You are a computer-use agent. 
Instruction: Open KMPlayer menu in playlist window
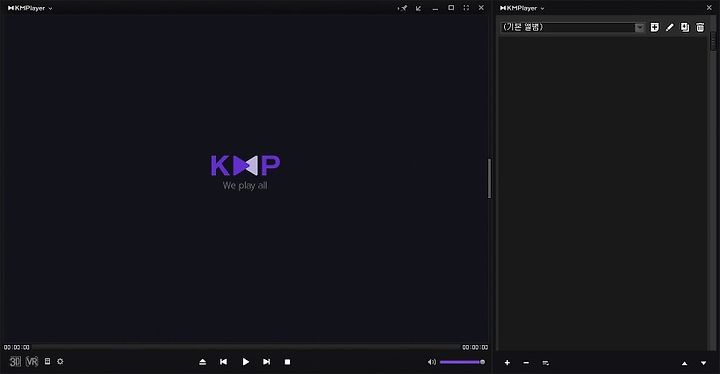522,8
